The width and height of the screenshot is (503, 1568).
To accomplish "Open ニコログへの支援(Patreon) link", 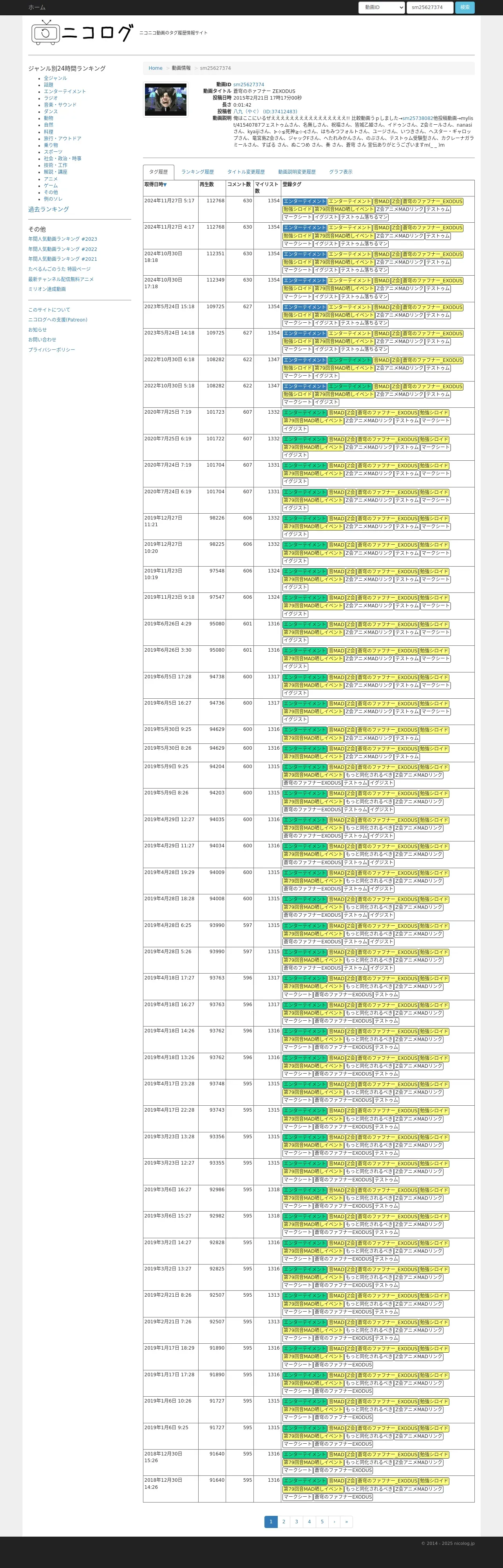I will click(x=58, y=320).
